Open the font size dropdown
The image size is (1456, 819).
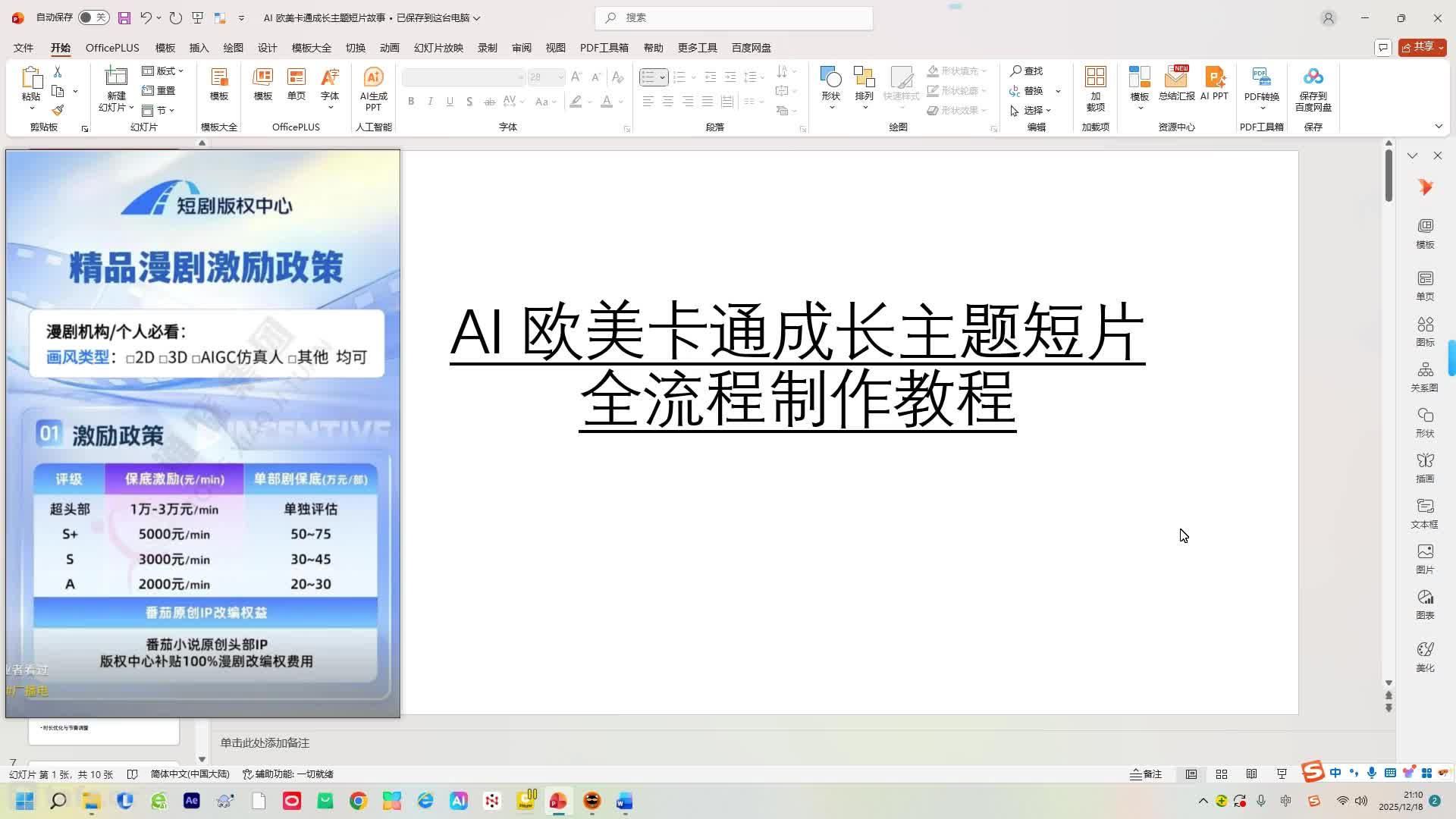pyautogui.click(x=560, y=77)
